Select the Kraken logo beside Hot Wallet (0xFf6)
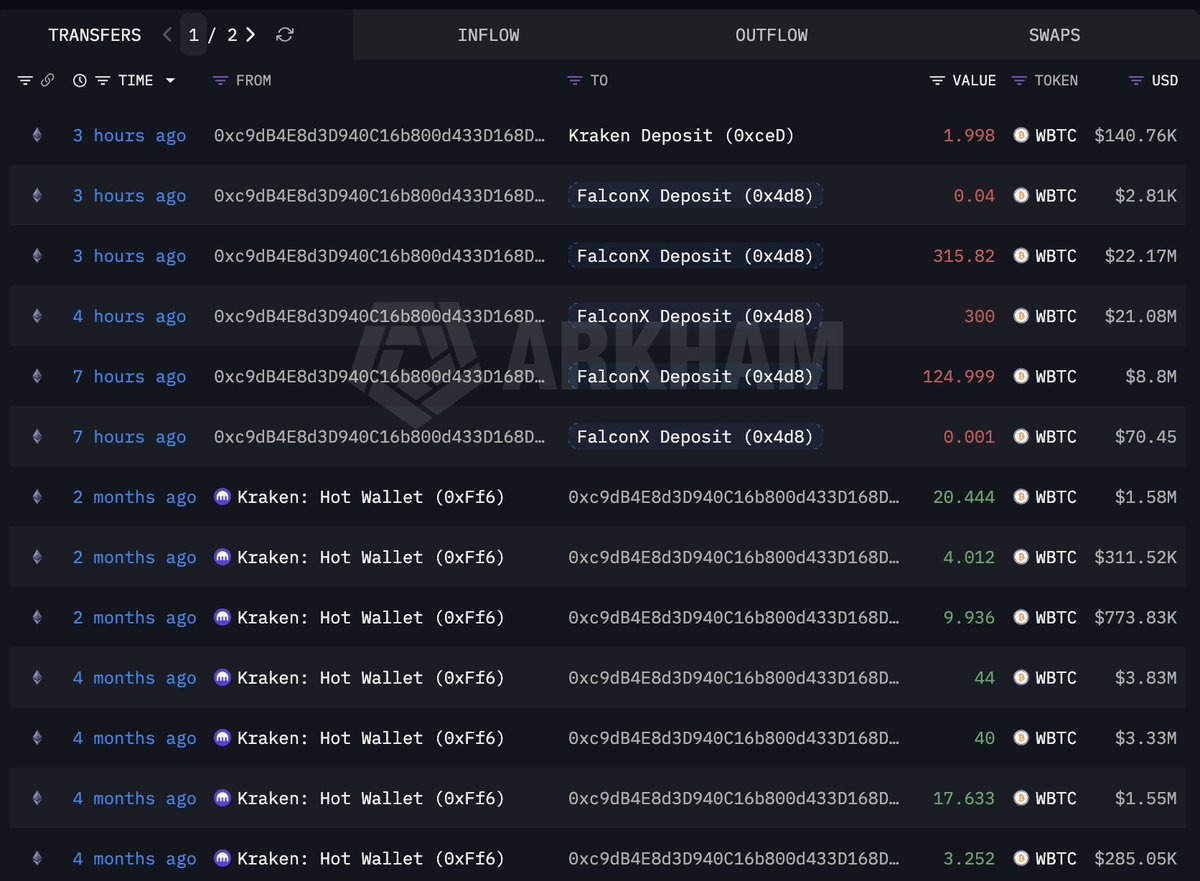 click(x=221, y=497)
